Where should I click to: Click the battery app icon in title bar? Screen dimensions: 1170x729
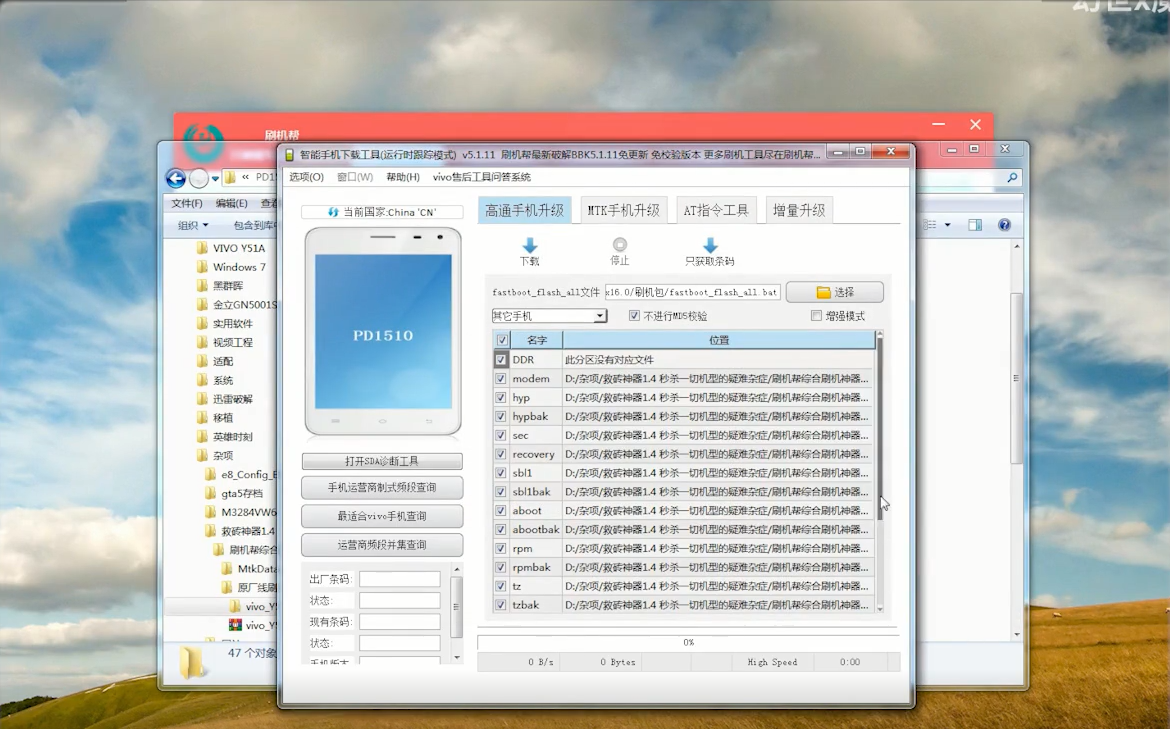pos(290,154)
